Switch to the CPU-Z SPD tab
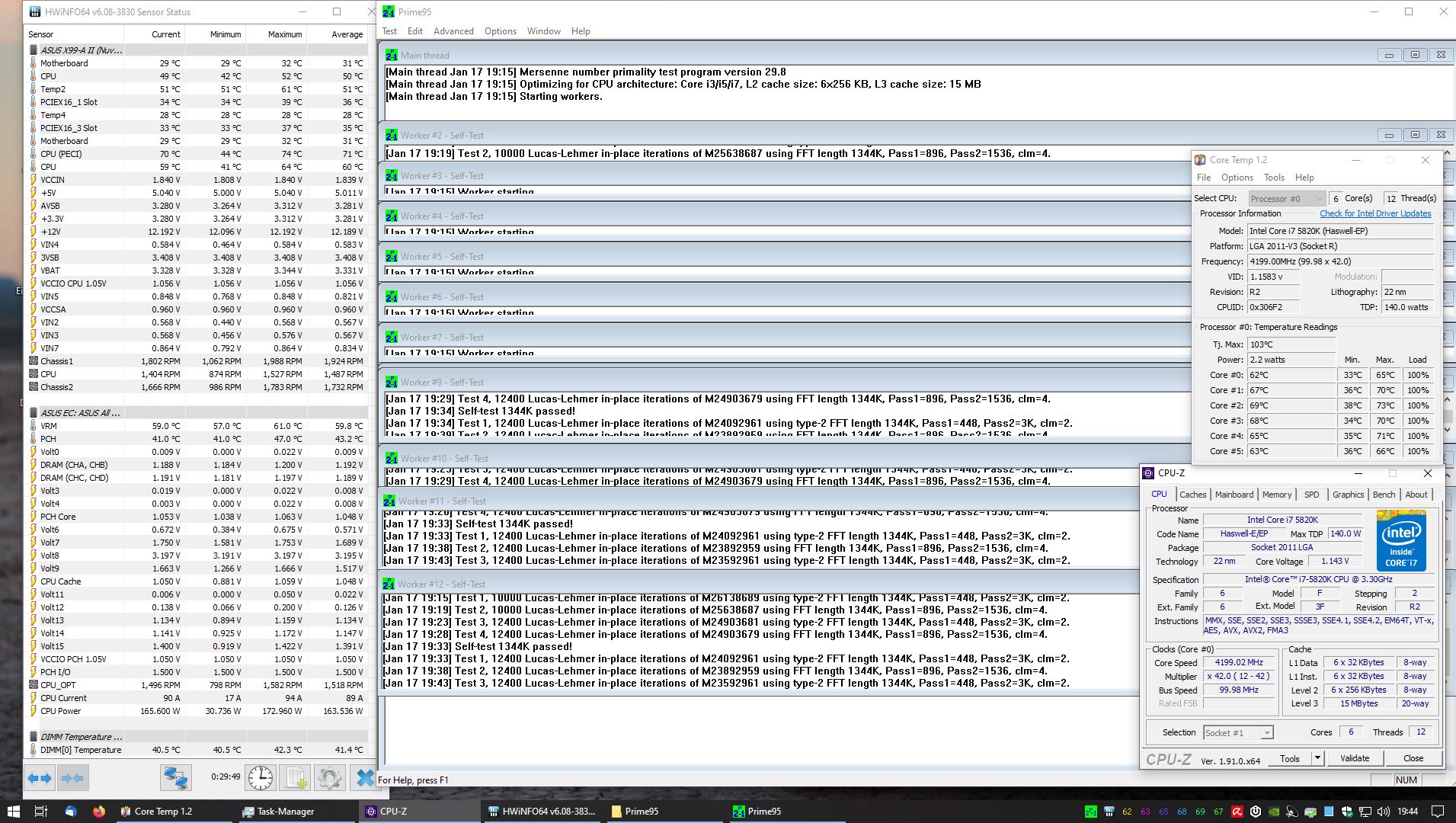 1311,495
